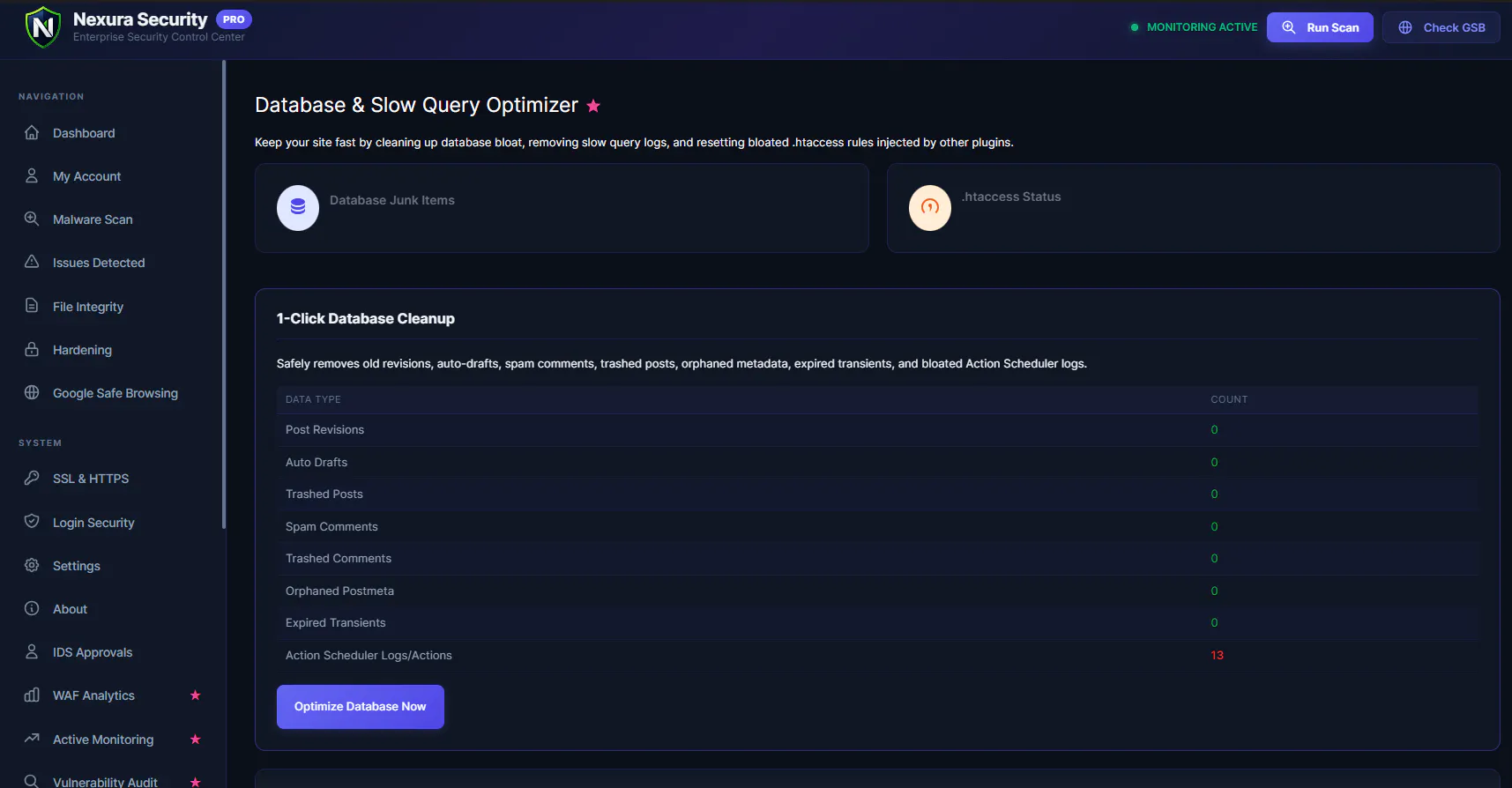Click the MONITORING ACTIVE status text

pyautogui.click(x=1203, y=27)
